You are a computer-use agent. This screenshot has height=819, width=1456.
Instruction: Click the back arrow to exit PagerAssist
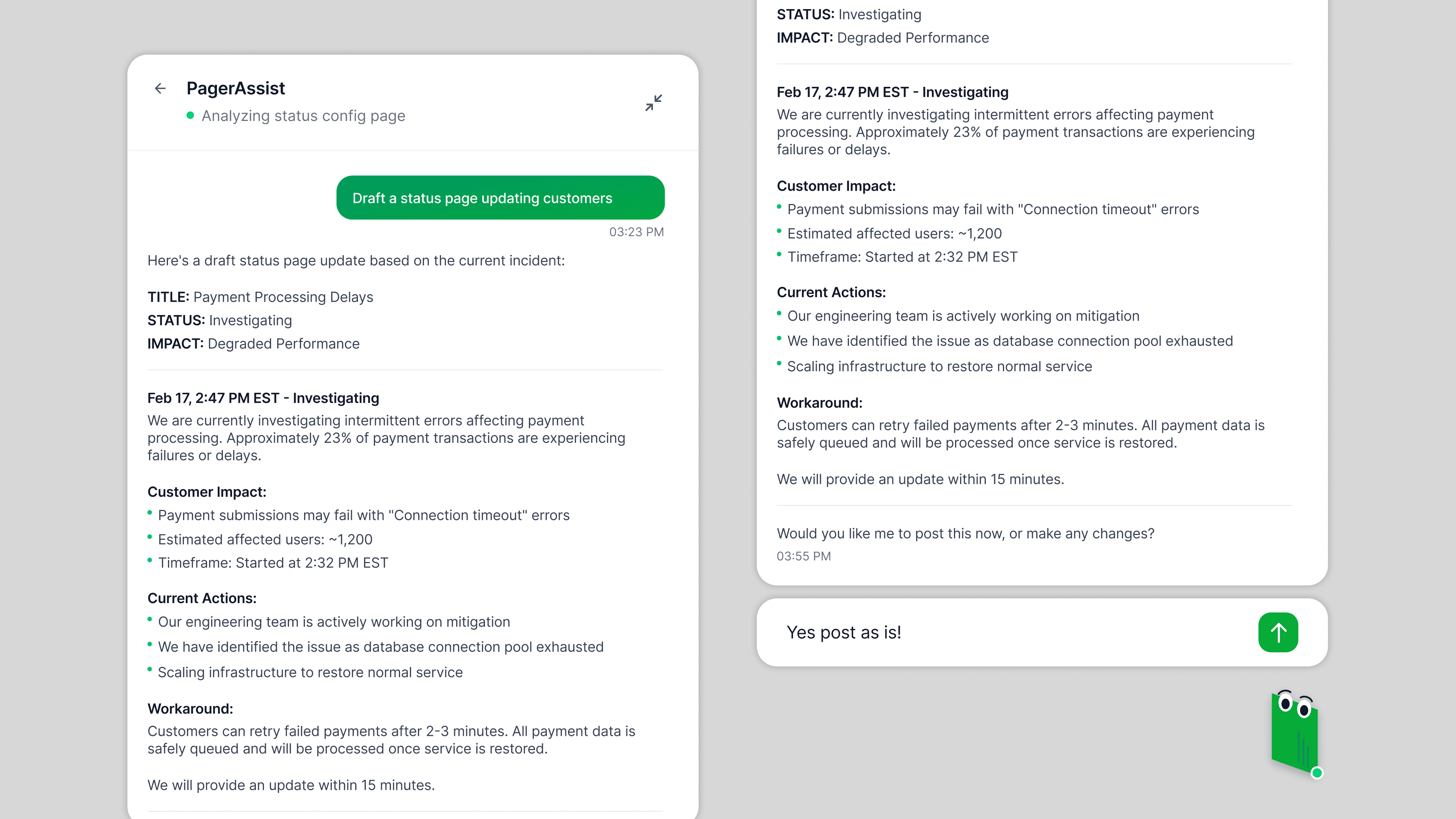click(x=160, y=88)
